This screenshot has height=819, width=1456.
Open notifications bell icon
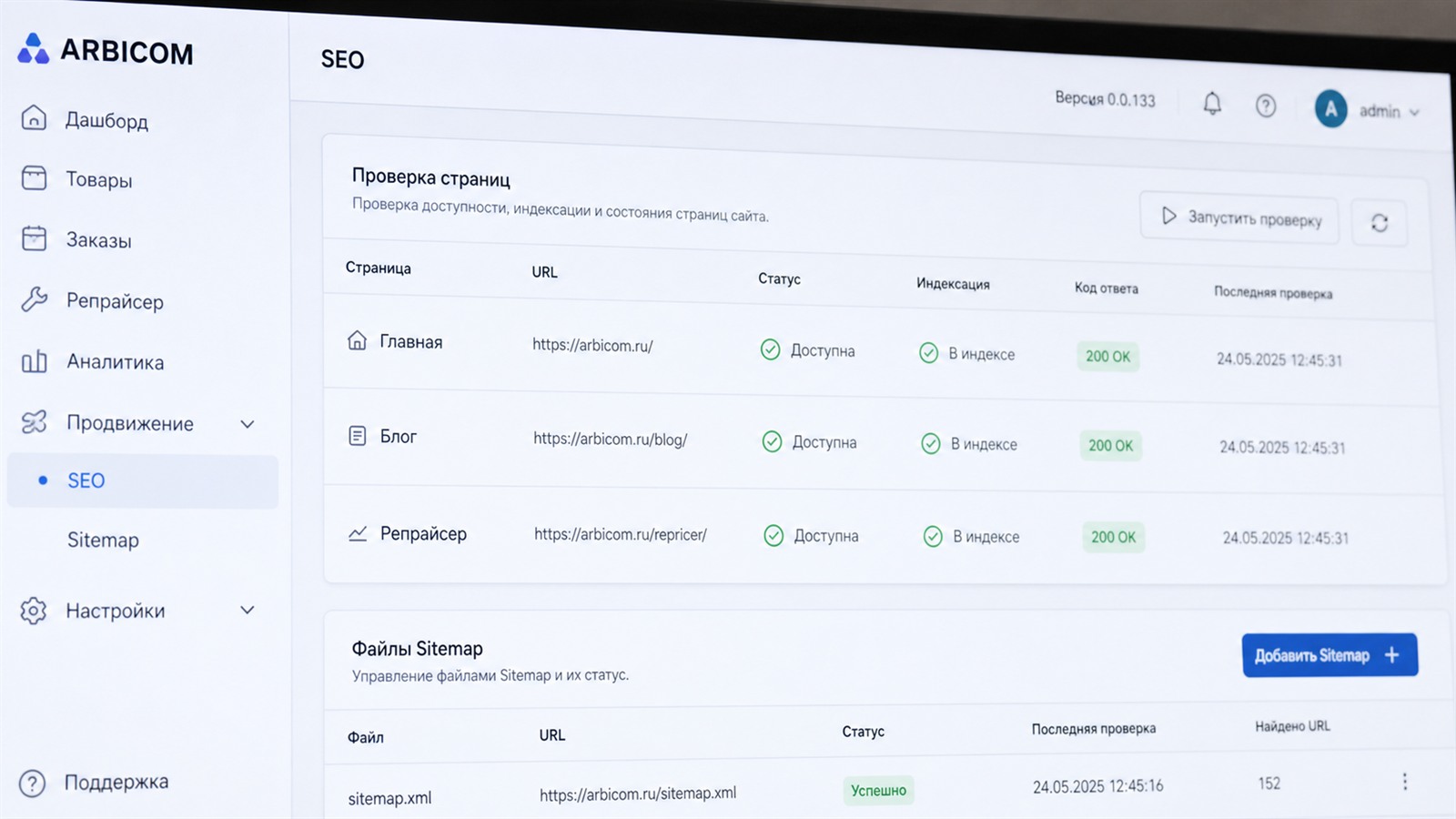click(1212, 104)
